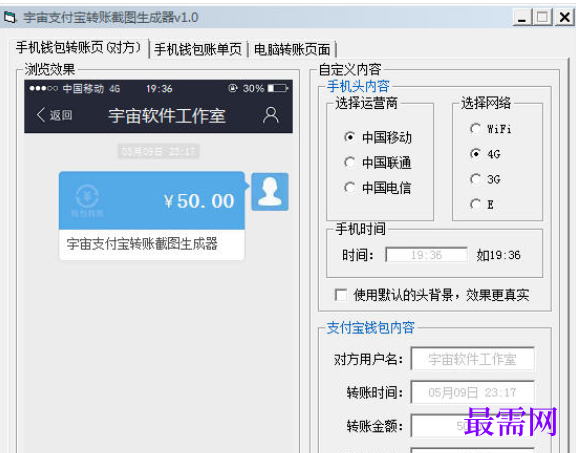The height and width of the screenshot is (453, 576).
Task: Select 中国电信 carrier radio button
Action: point(349,188)
